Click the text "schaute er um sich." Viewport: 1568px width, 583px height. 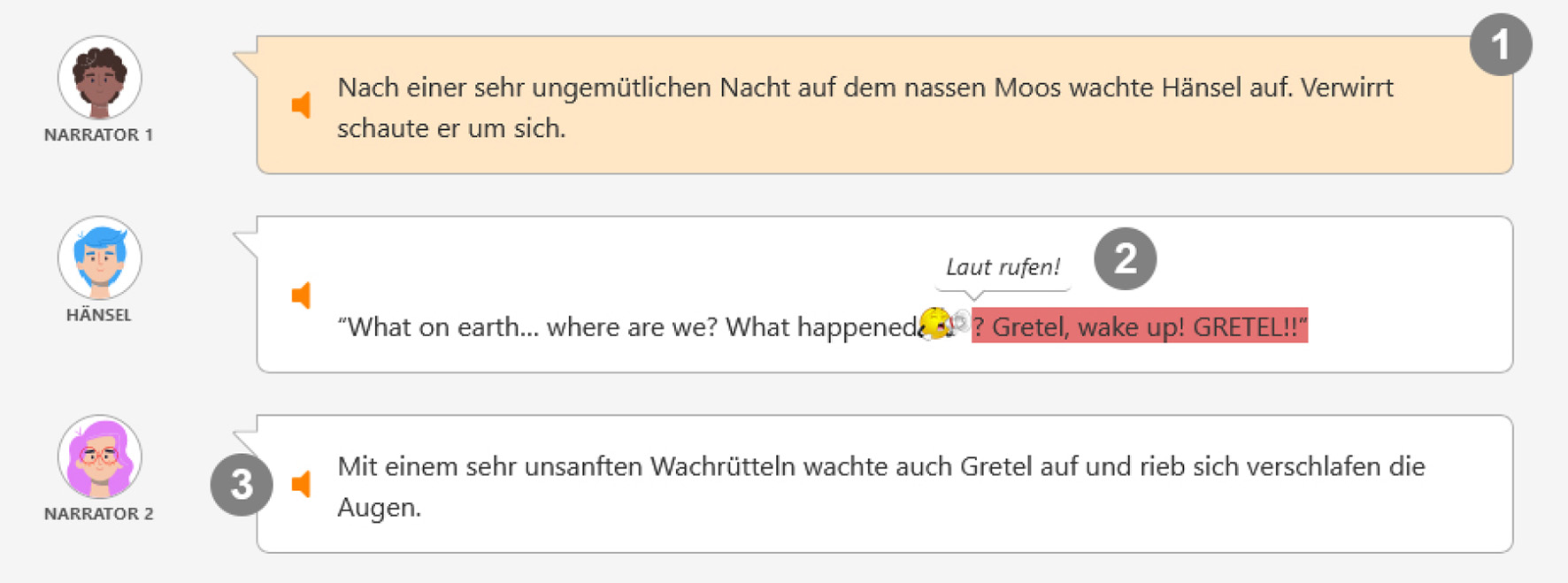coord(451,128)
